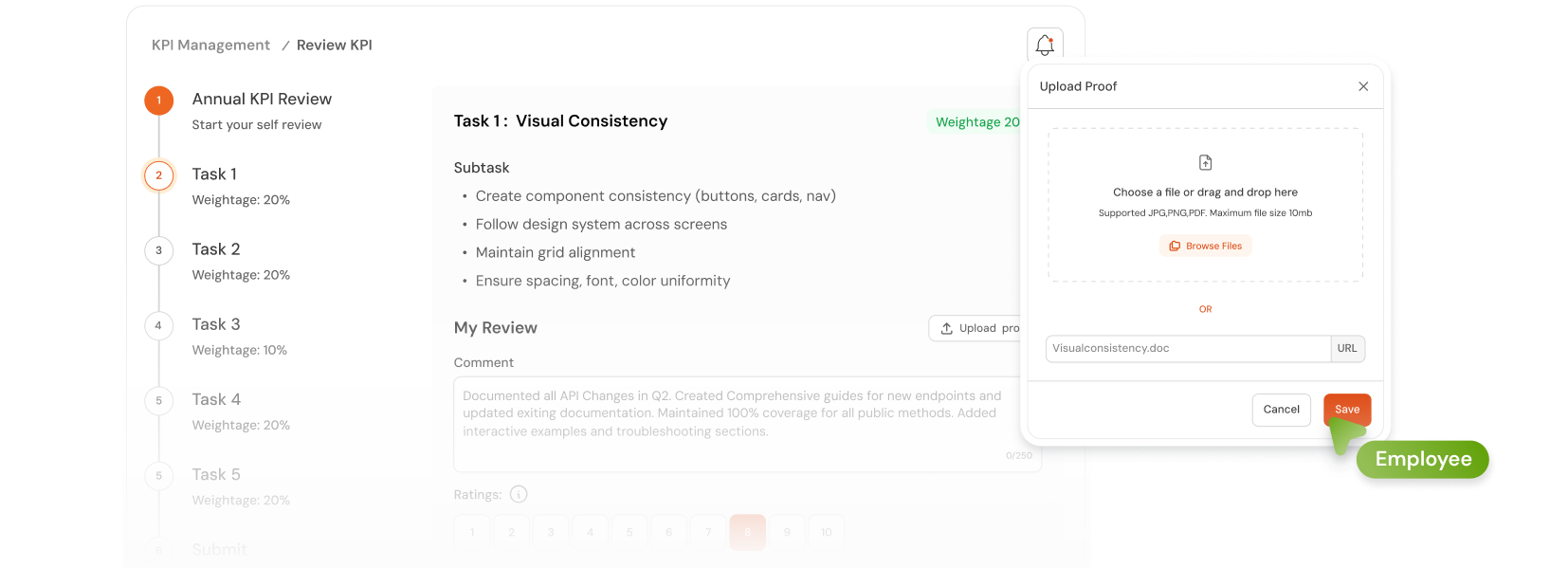Open the notifications bell
Image resolution: width=1568 pixels, height=568 pixels.
(1045, 45)
